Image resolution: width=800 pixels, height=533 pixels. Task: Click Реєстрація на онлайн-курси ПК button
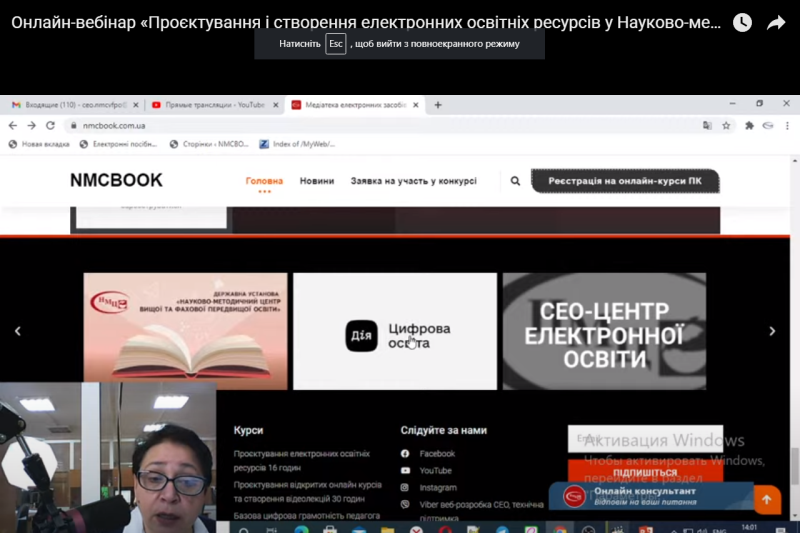tap(625, 181)
